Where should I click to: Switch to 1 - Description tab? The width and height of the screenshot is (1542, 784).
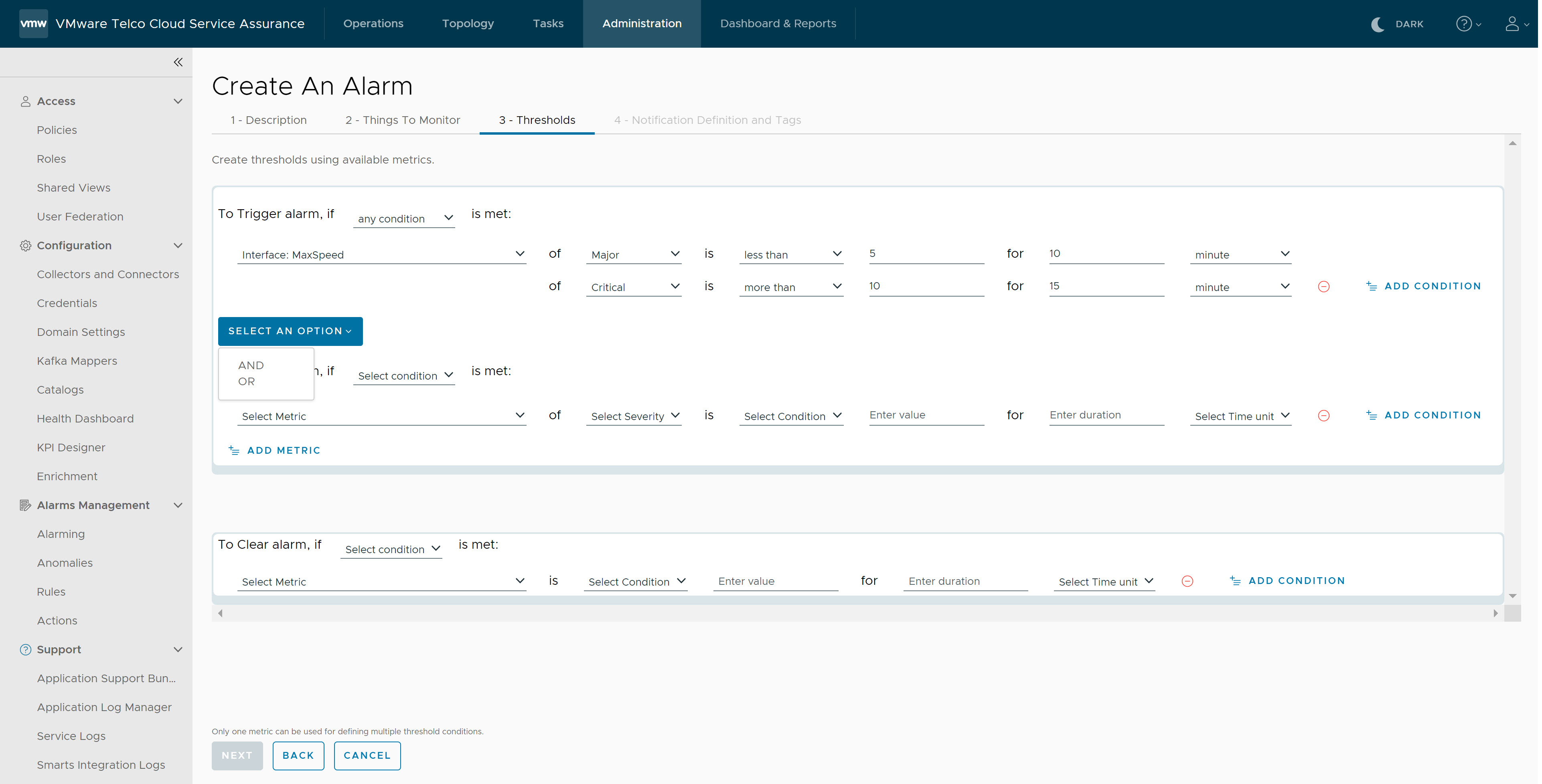[x=269, y=120]
